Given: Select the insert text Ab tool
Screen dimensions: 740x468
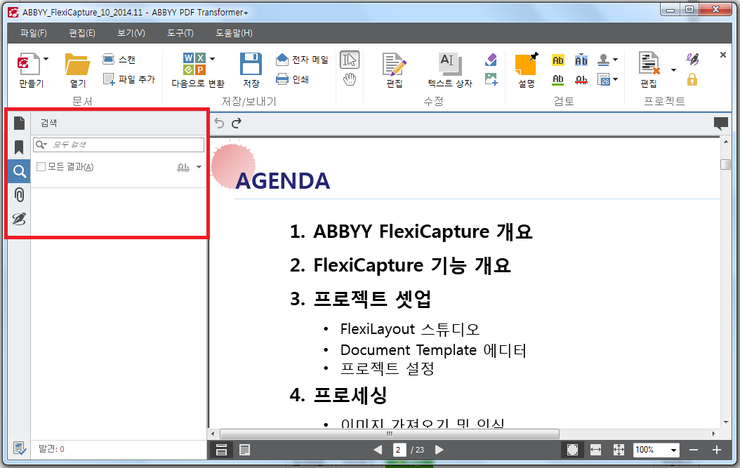Looking at the screenshot, I should pyautogui.click(x=581, y=60).
